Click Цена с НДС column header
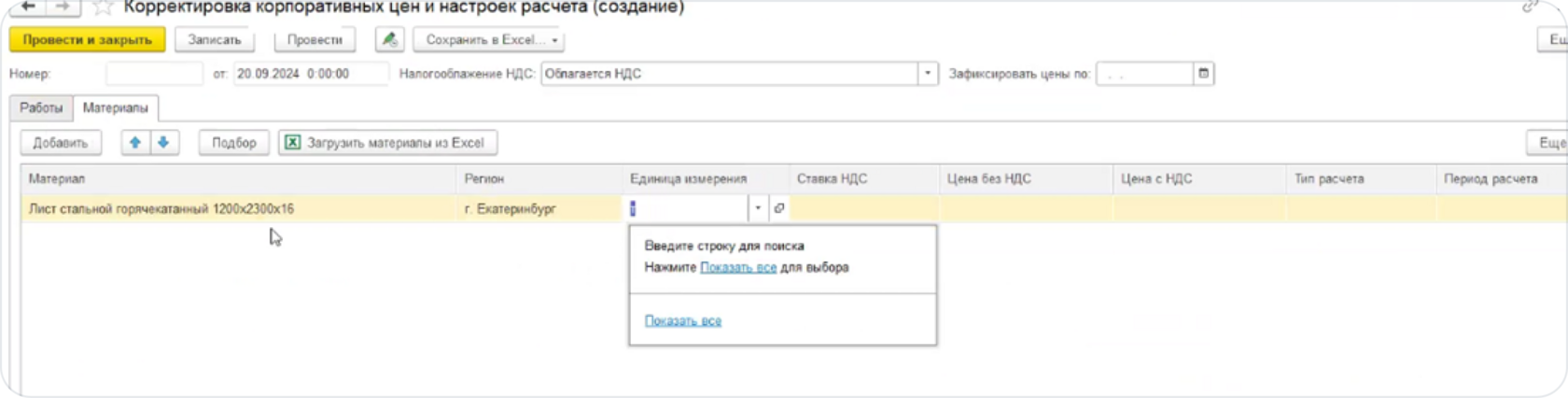1568x398 pixels. click(x=1200, y=178)
